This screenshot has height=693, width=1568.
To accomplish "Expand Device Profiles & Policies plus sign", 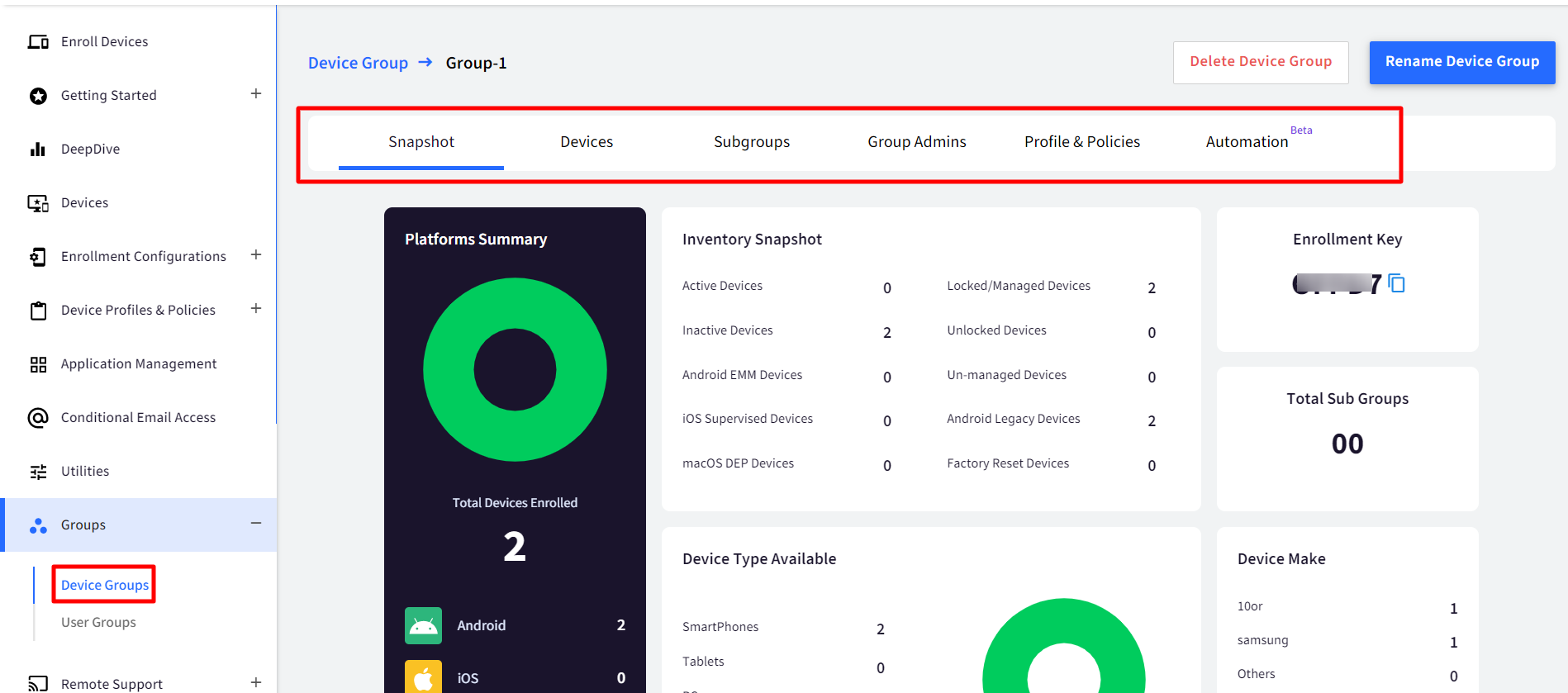I will pyautogui.click(x=256, y=309).
